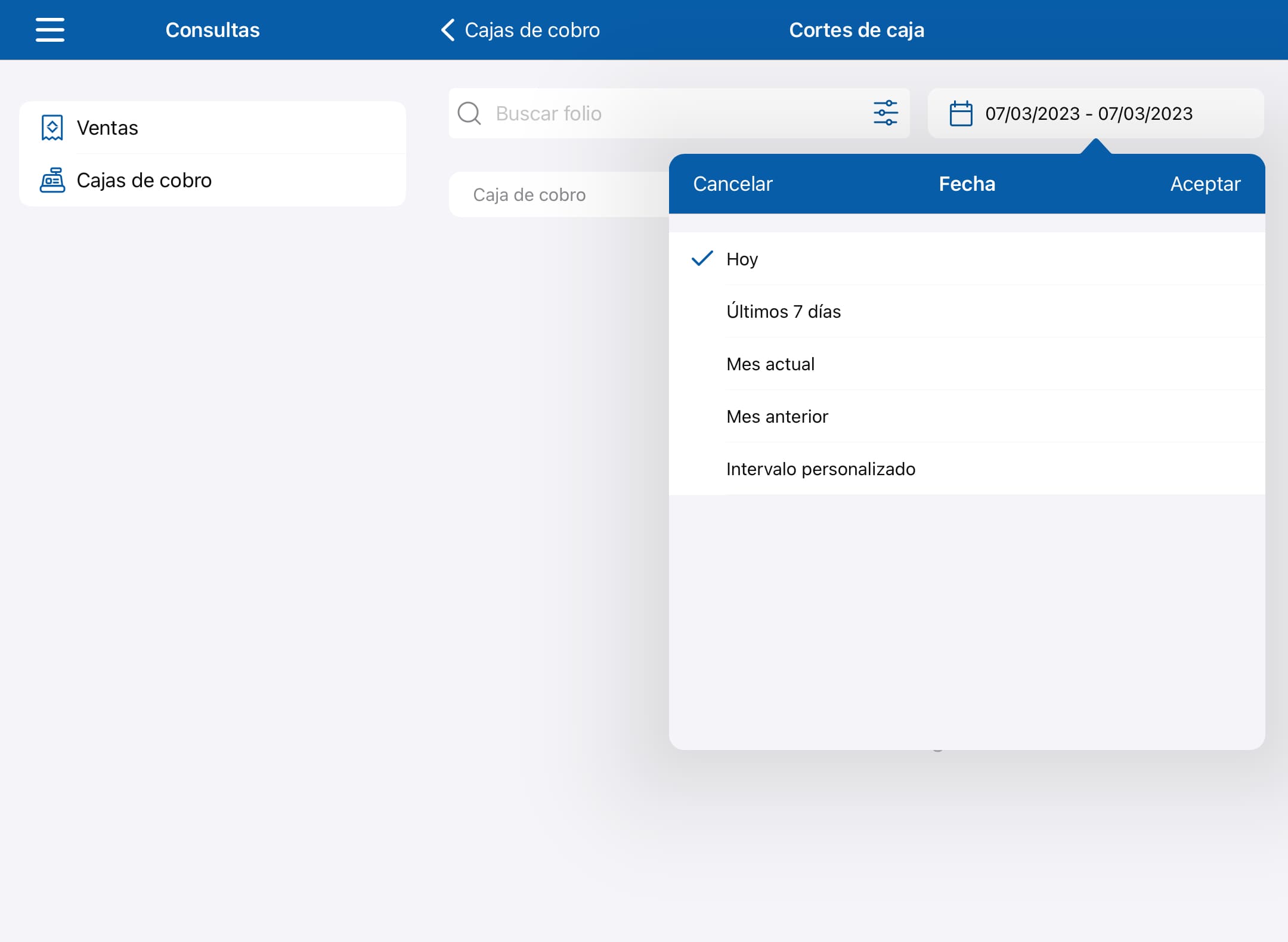
Task: Focus the Buscar folio search field
Action: [679, 113]
